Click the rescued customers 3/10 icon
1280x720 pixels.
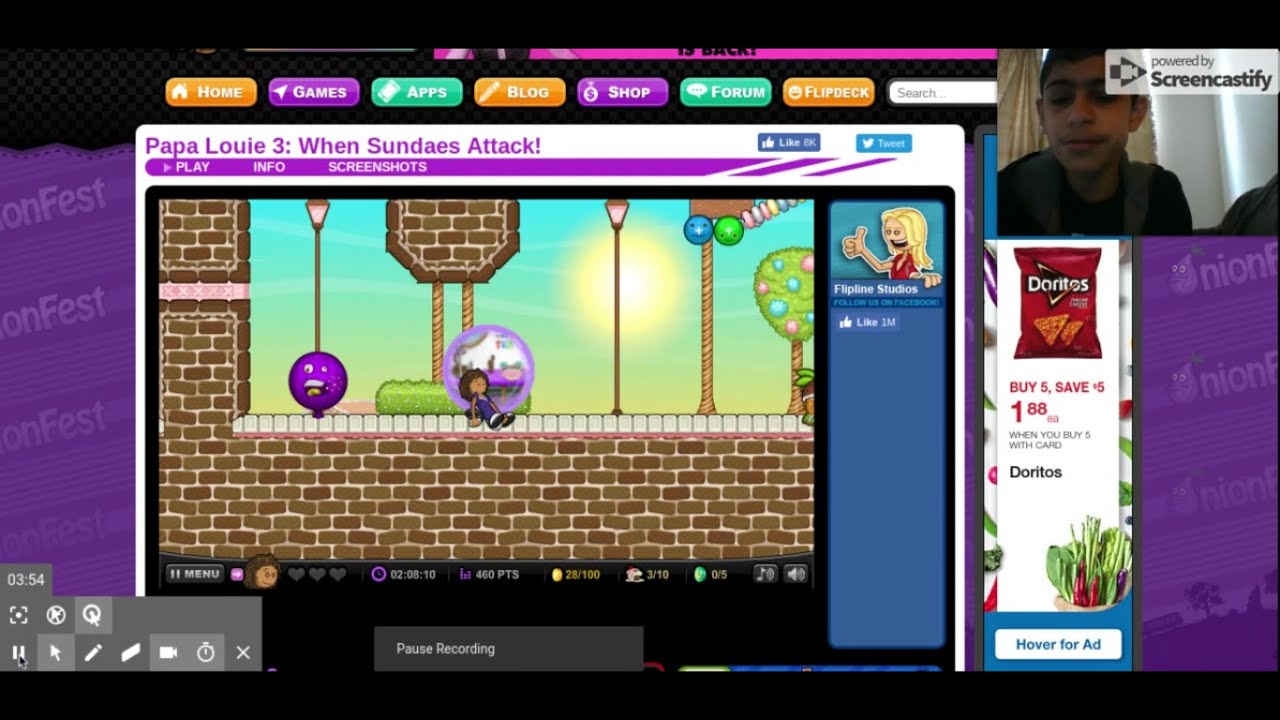click(633, 575)
